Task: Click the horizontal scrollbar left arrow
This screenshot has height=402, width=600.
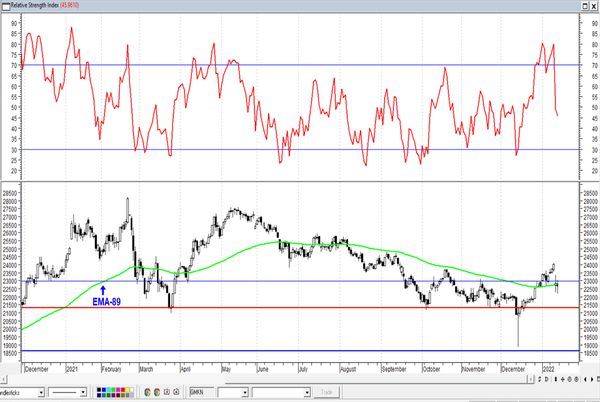Action: coord(3,379)
